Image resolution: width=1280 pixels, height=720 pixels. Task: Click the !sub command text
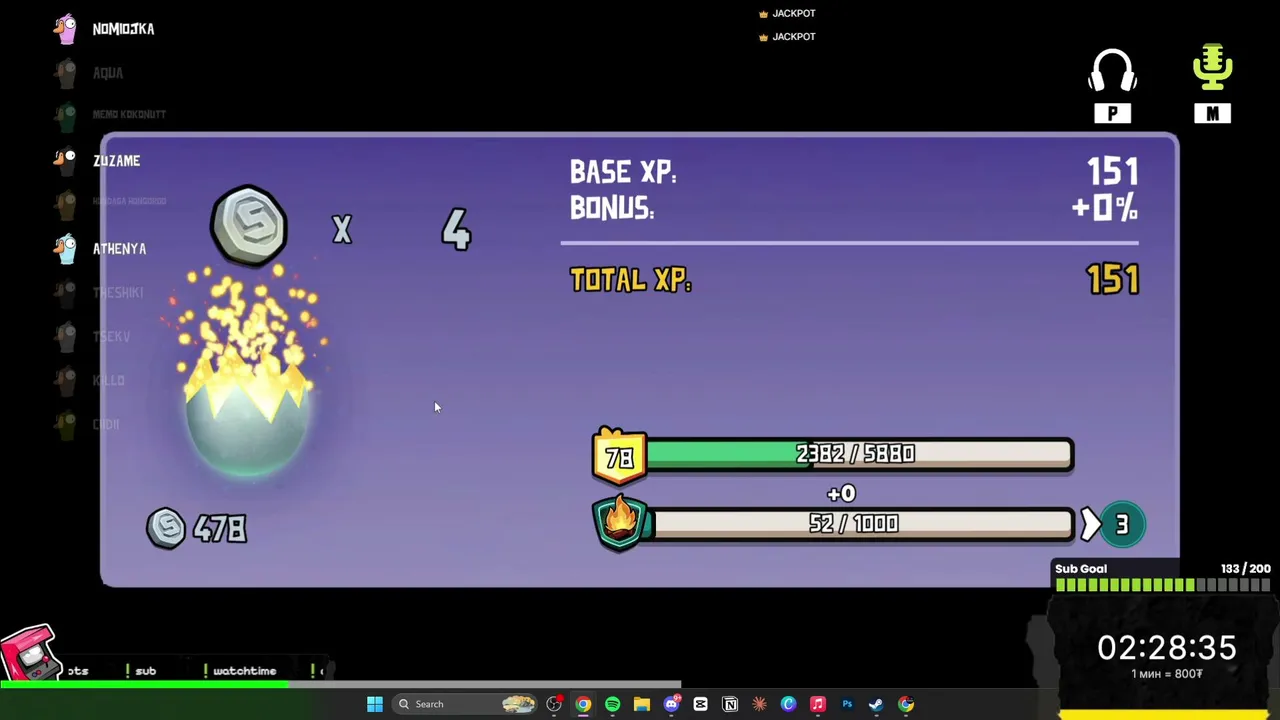[x=143, y=671]
